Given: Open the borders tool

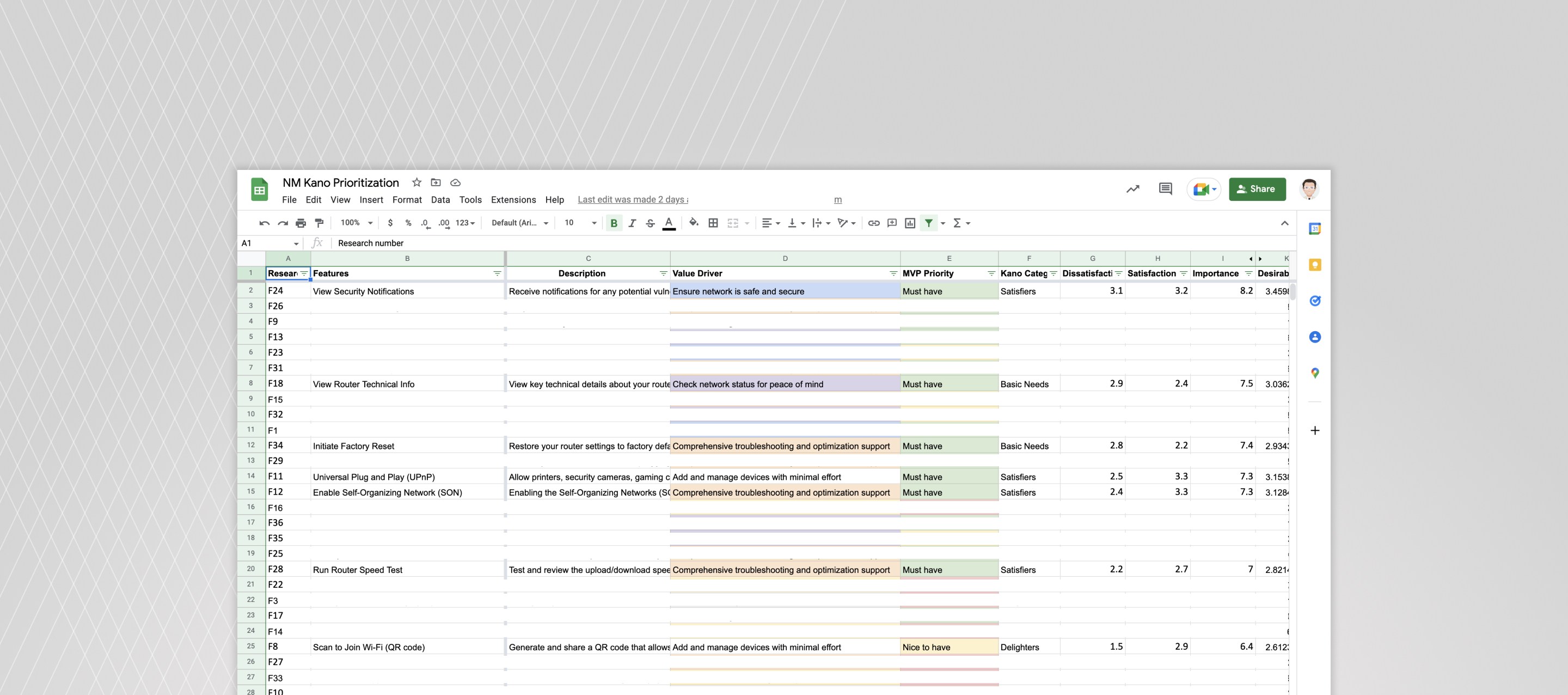Looking at the screenshot, I should 713,223.
